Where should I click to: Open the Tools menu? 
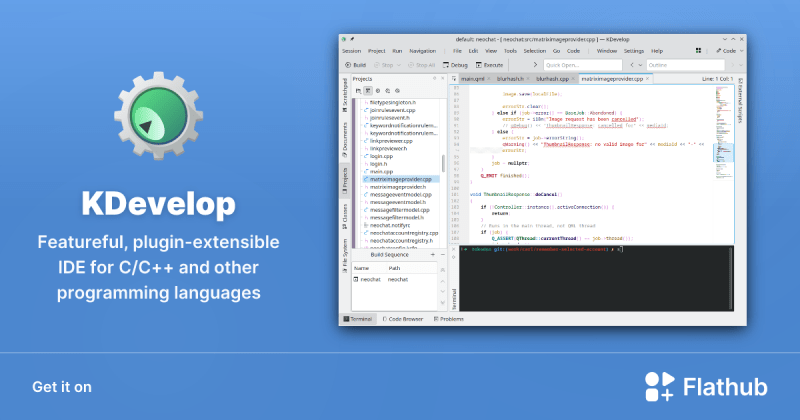(510, 51)
